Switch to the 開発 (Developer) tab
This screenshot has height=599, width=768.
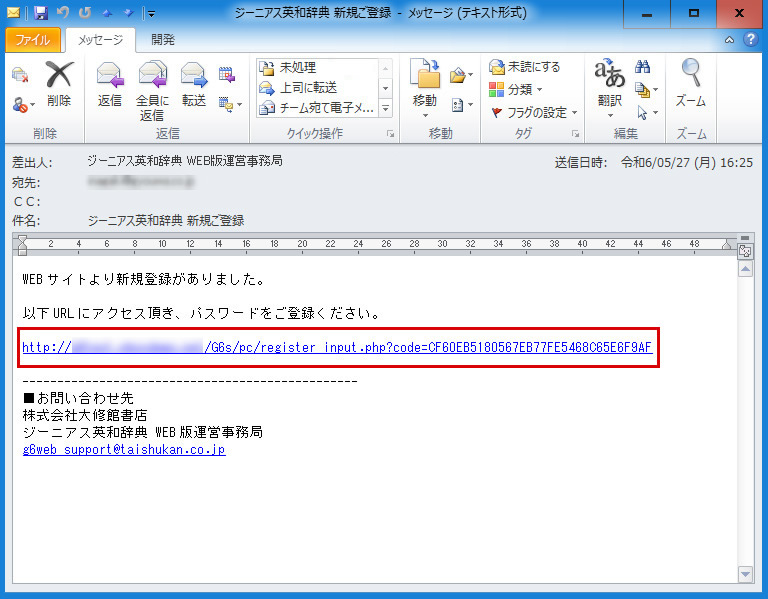[x=163, y=40]
